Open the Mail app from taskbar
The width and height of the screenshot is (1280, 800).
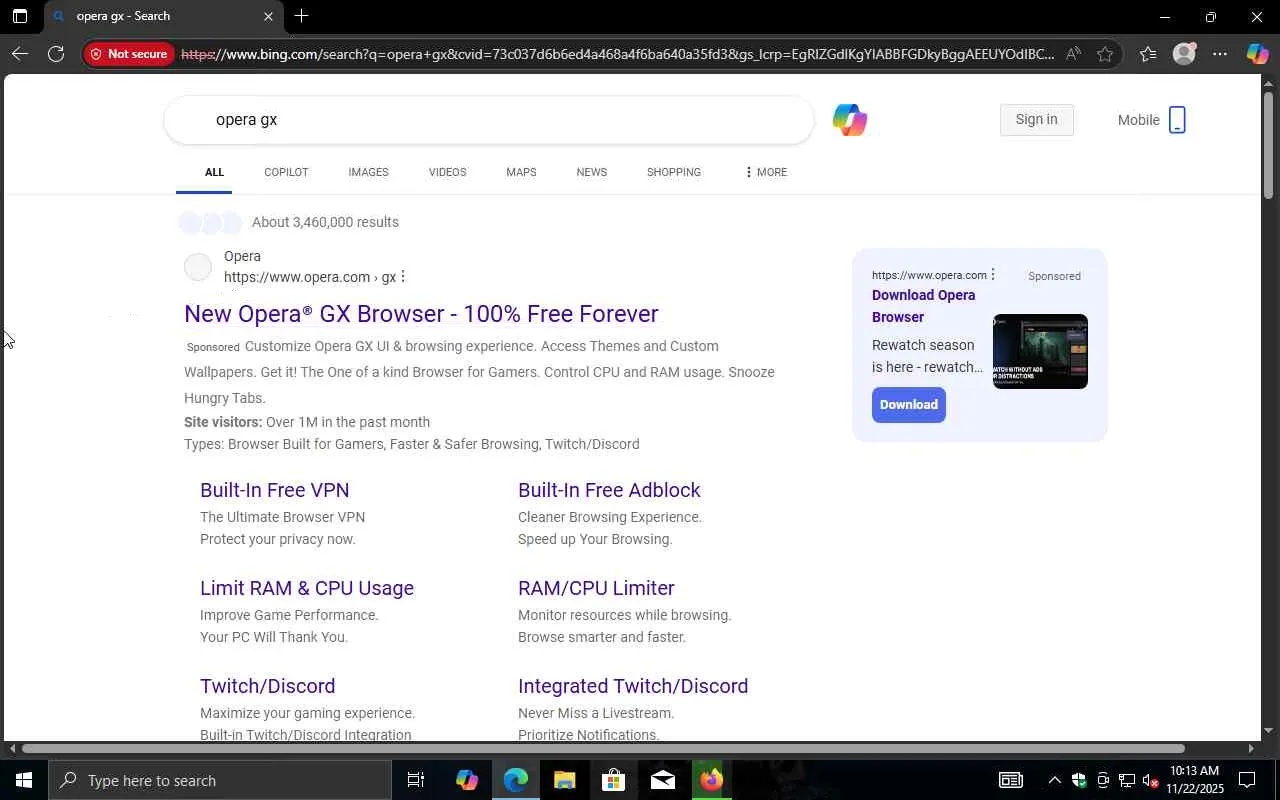pos(662,780)
